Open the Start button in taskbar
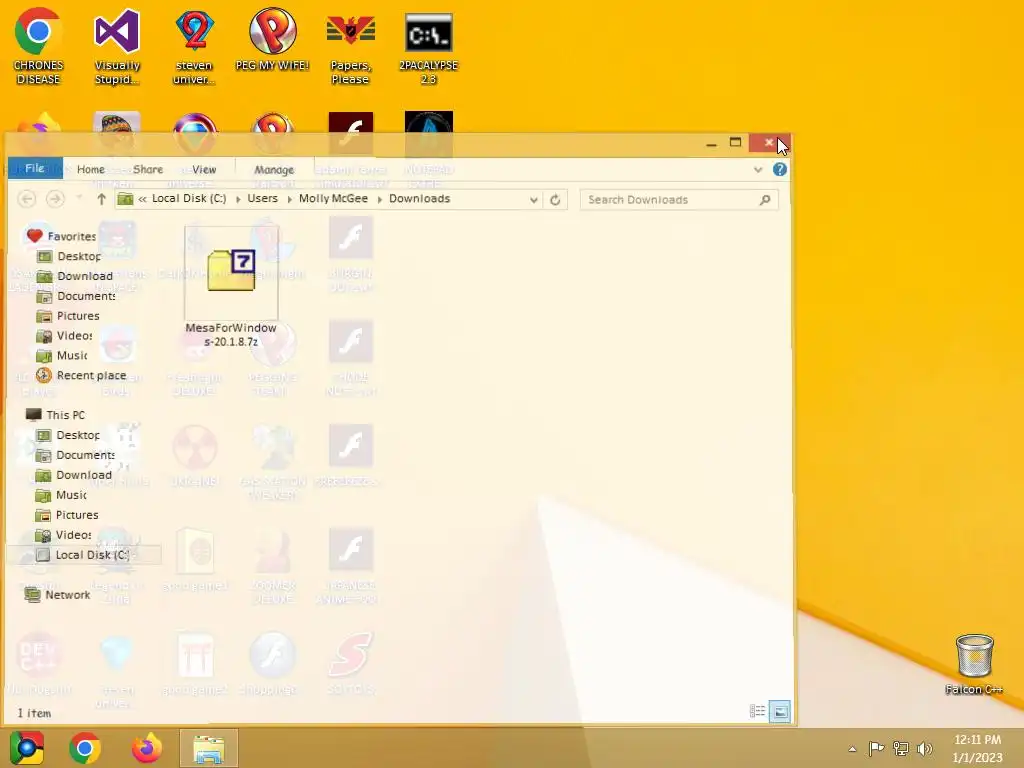1024x768 pixels. pyautogui.click(x=27, y=748)
